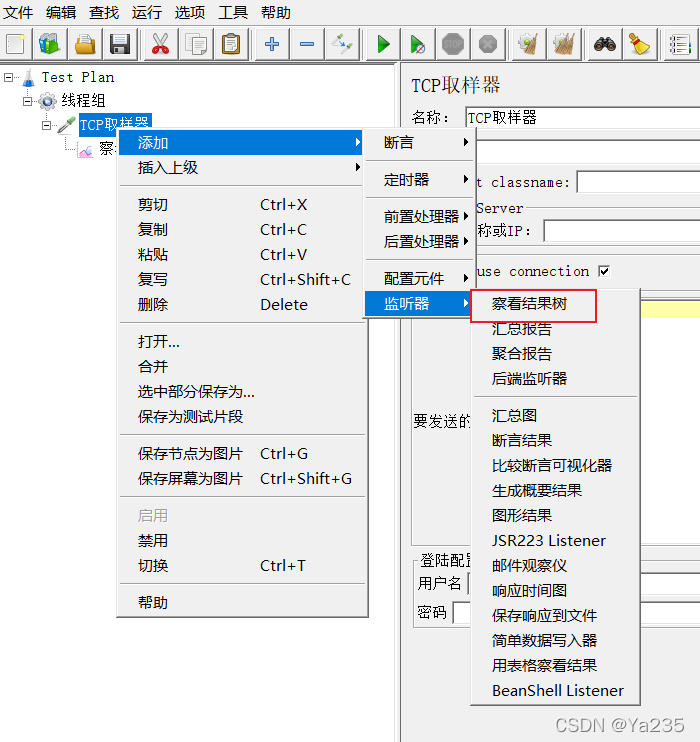This screenshot has height=742, width=700.
Task: Expand the 插入上级 submenu
Action: [x=240, y=167]
